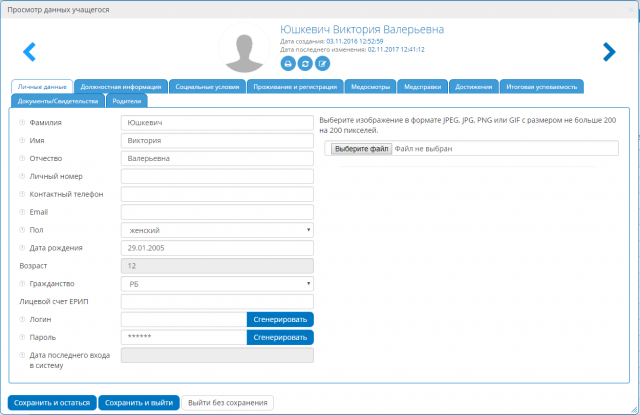Open the Медсправки tab

pyautogui.click(x=422, y=87)
